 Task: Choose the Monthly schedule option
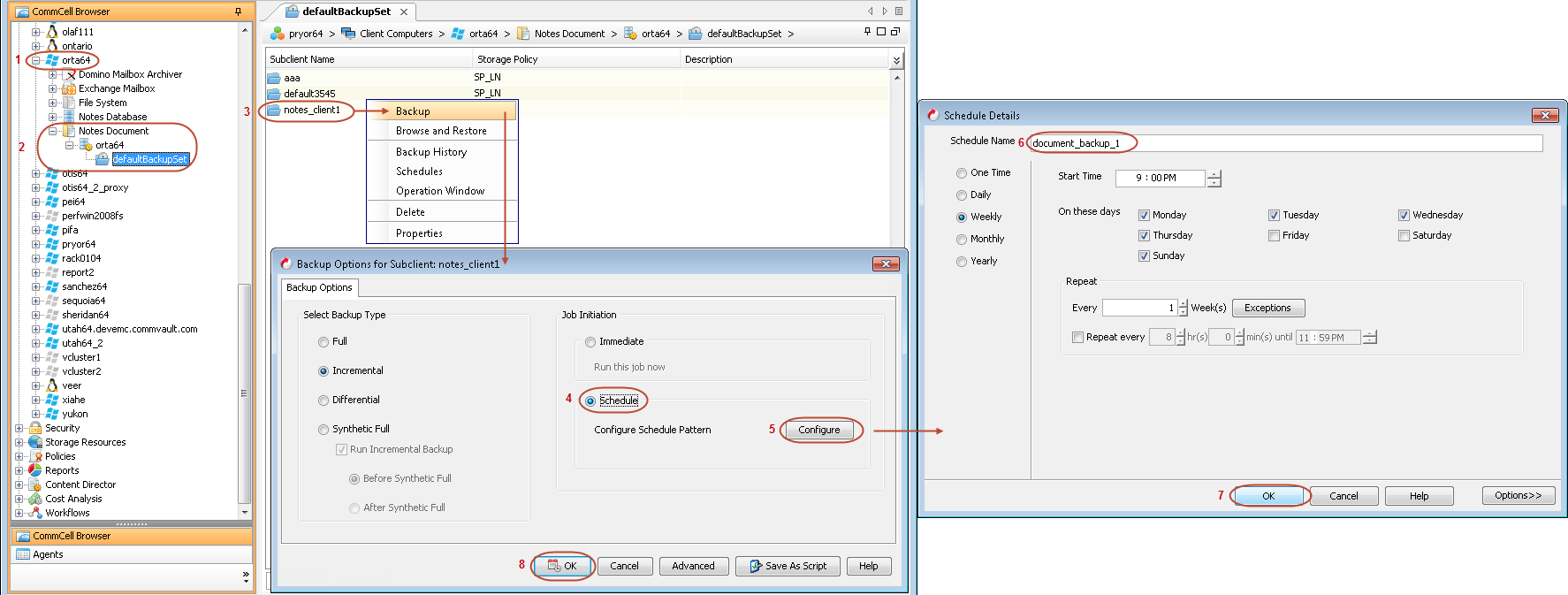[x=962, y=240]
